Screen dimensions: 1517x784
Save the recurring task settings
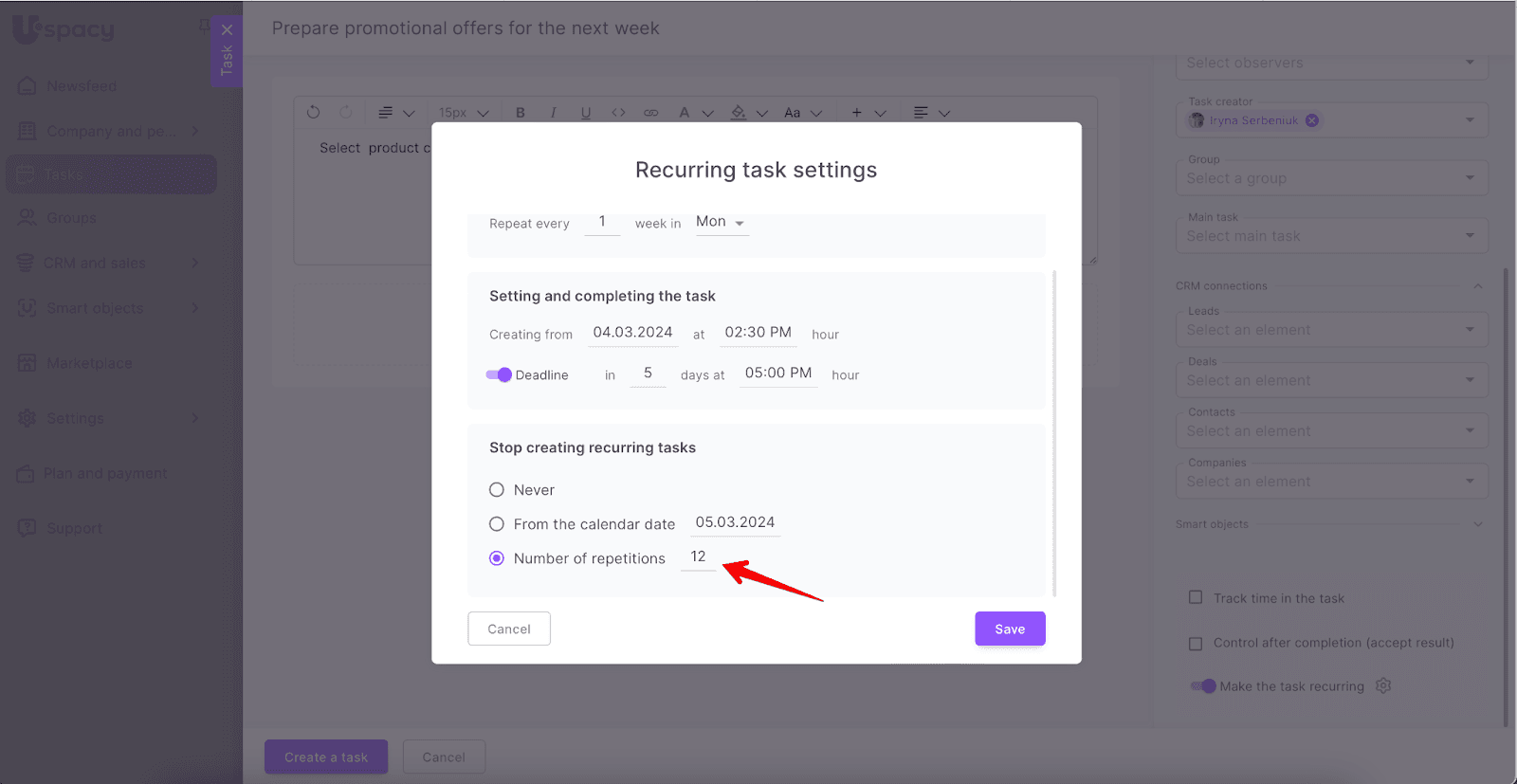click(x=1010, y=629)
